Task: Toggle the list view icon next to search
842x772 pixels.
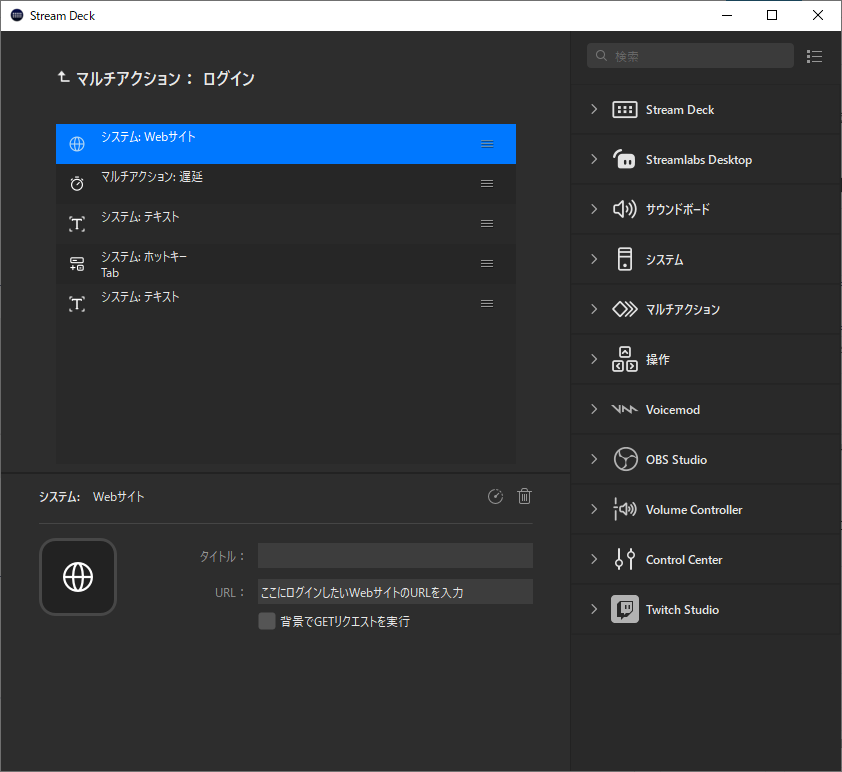Action: [x=815, y=56]
